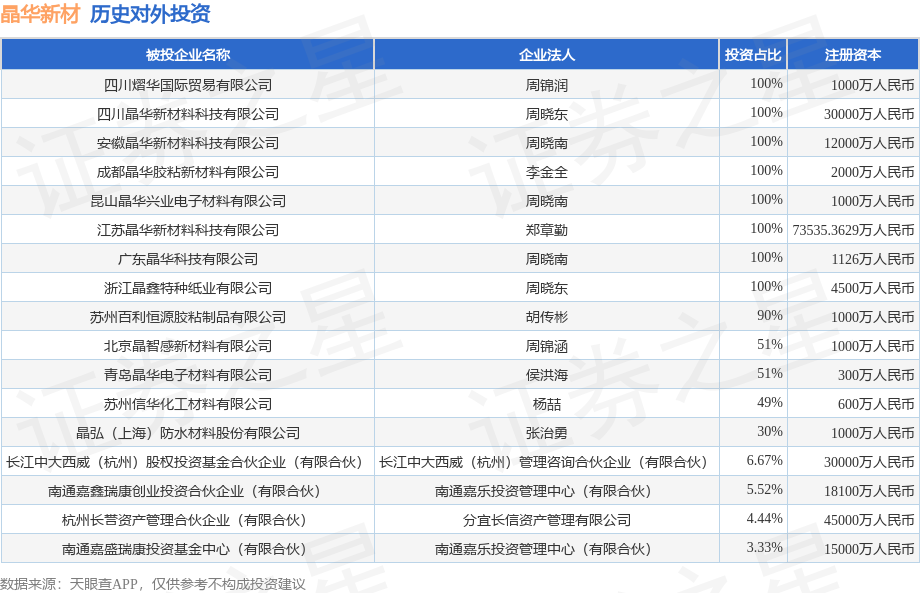
Task: Click capital 300万人民币
Action: [x=876, y=375]
